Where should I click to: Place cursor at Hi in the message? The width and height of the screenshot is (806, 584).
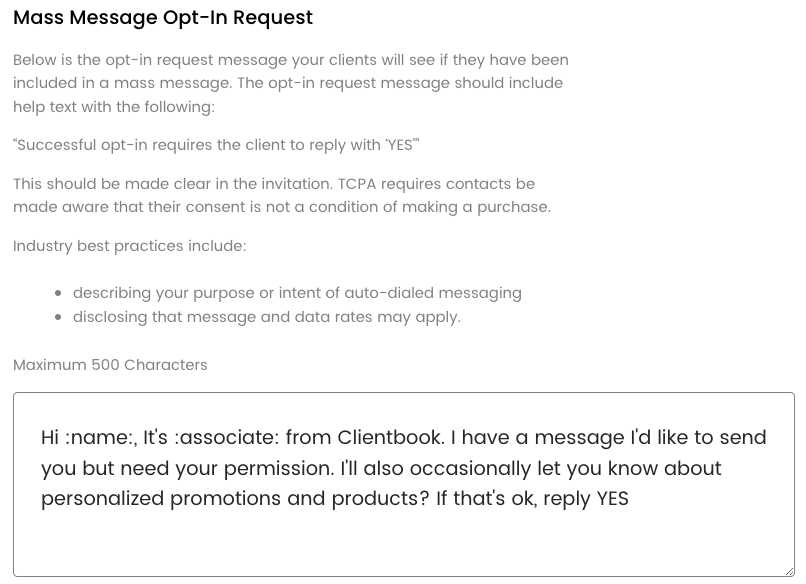click(51, 438)
